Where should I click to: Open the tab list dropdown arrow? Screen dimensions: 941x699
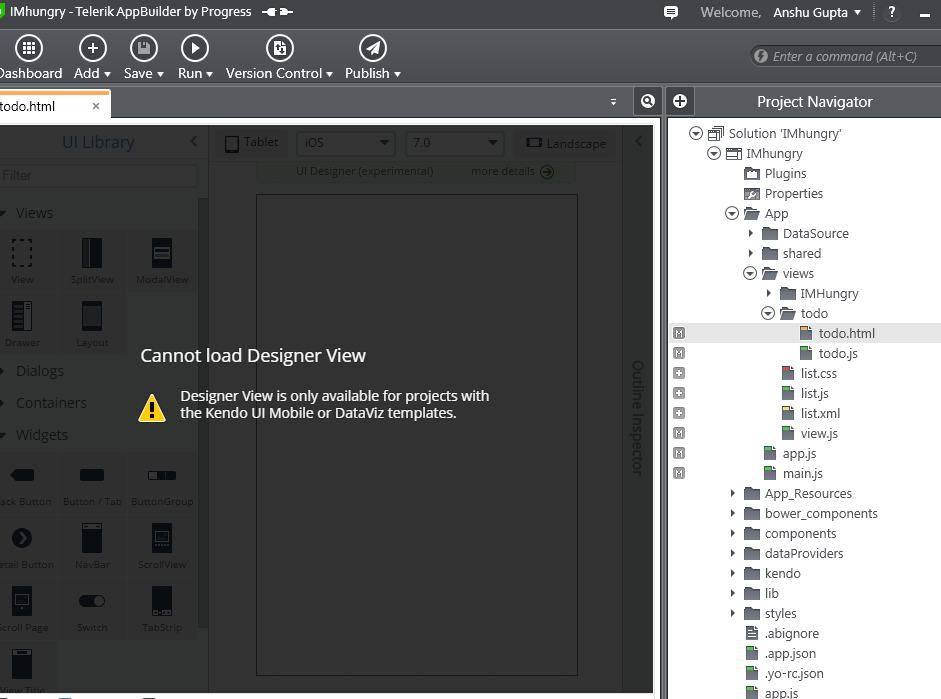(x=613, y=102)
